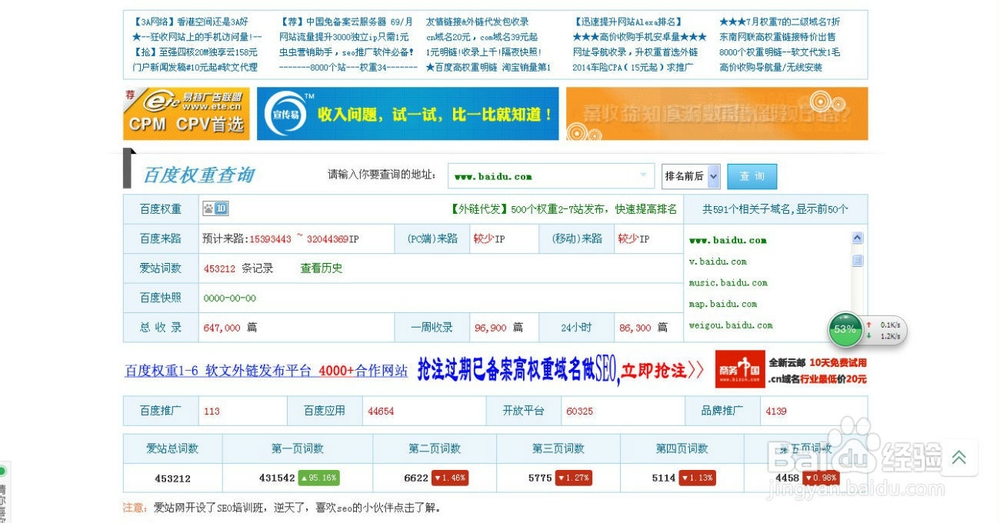Image resolution: width=1000 pixels, height=523 pixels.
Task: Open the address input dropdown arrow
Action: tap(643, 175)
